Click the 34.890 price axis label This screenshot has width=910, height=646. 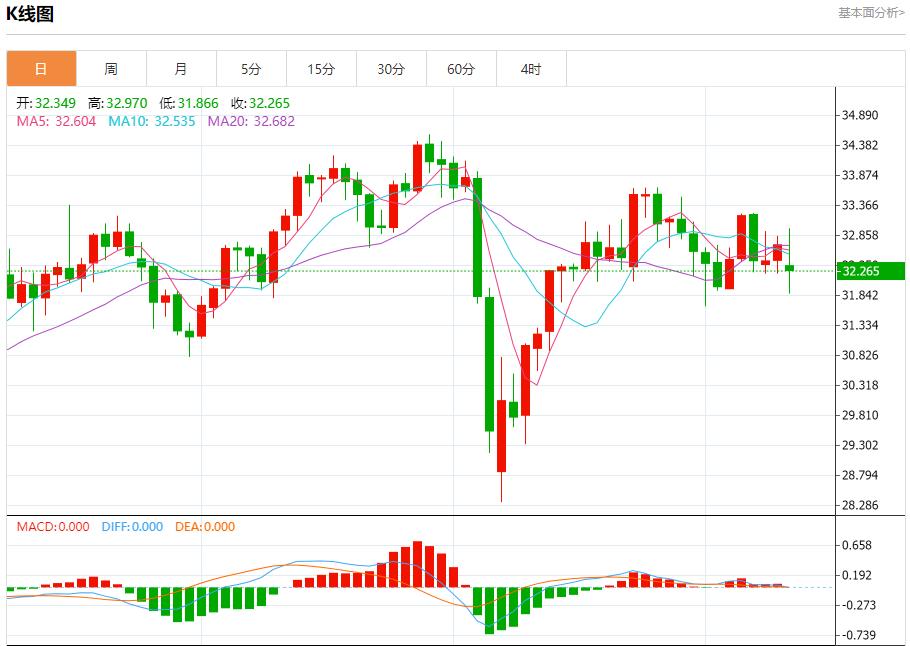(860, 115)
